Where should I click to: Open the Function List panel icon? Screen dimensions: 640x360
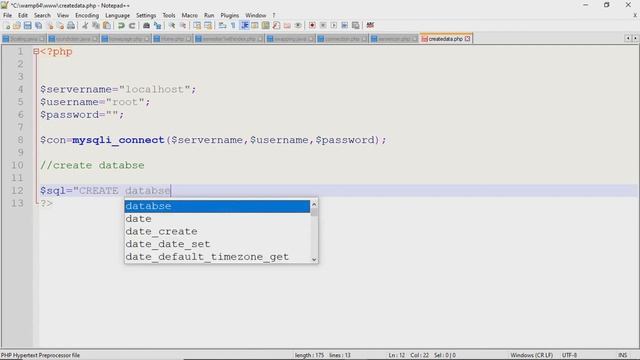[276, 26]
